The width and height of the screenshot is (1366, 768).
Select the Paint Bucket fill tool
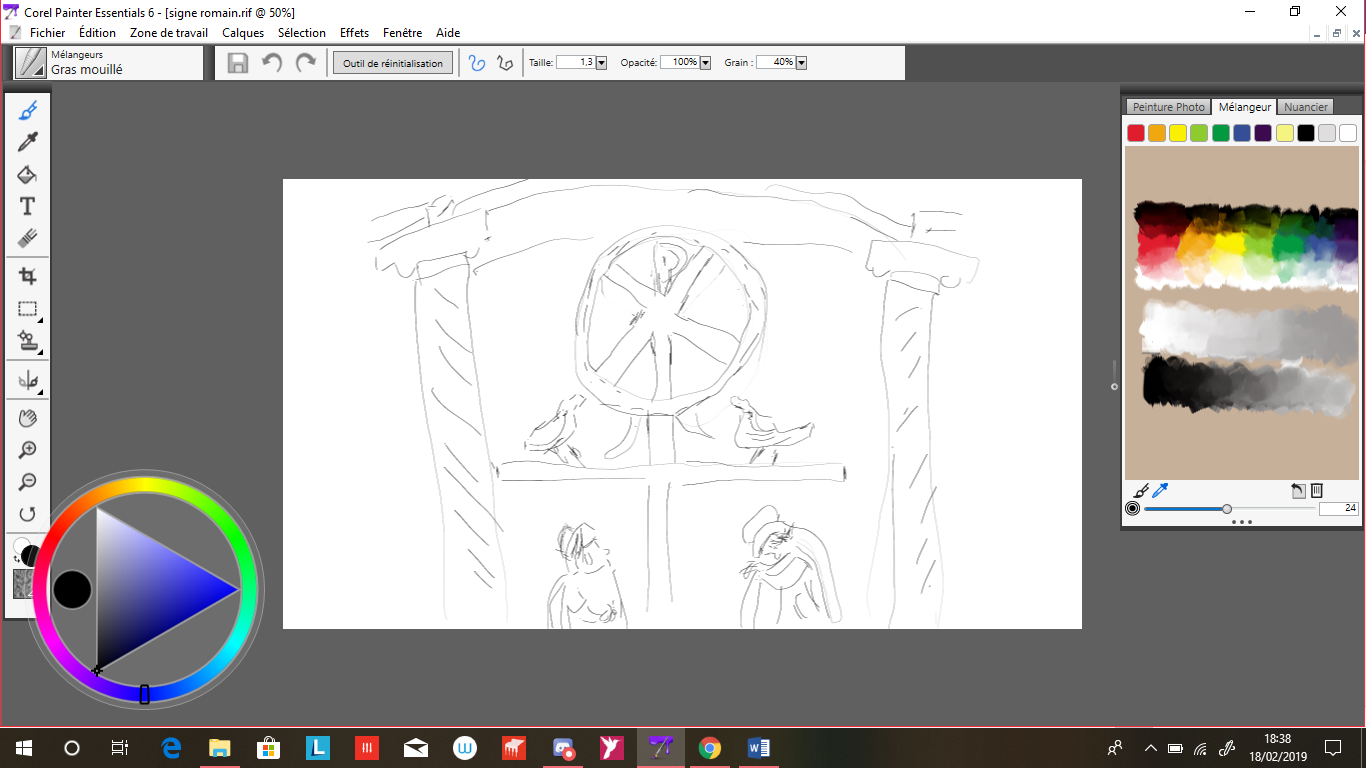pos(27,175)
